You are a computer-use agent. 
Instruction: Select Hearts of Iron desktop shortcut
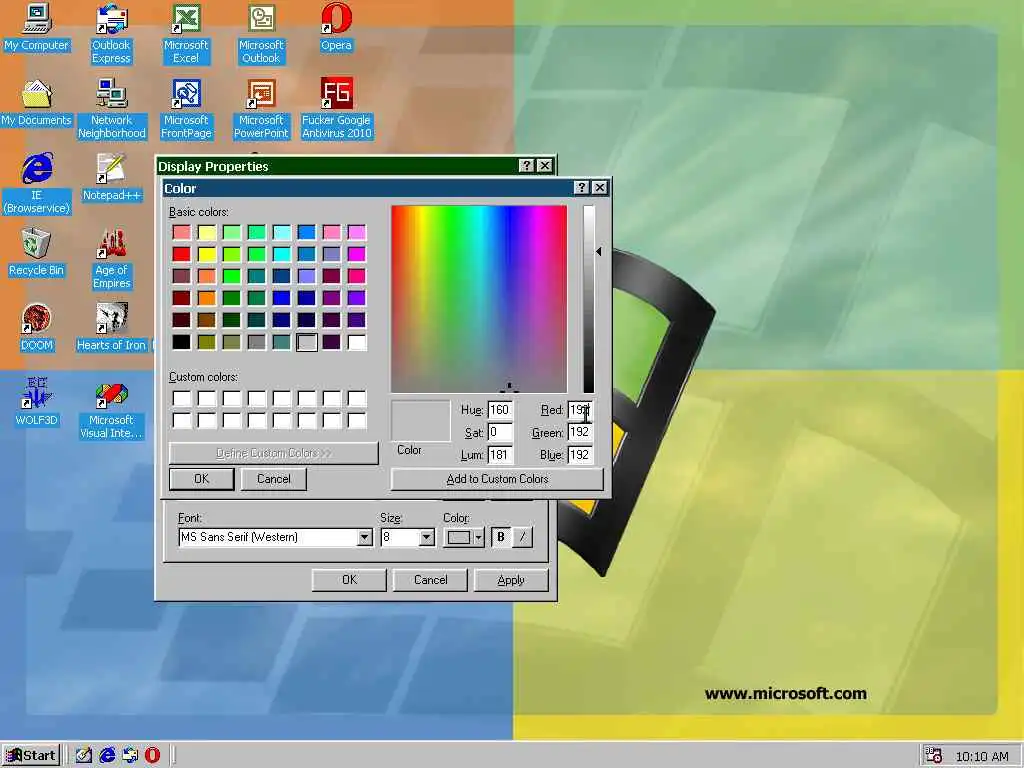click(112, 328)
